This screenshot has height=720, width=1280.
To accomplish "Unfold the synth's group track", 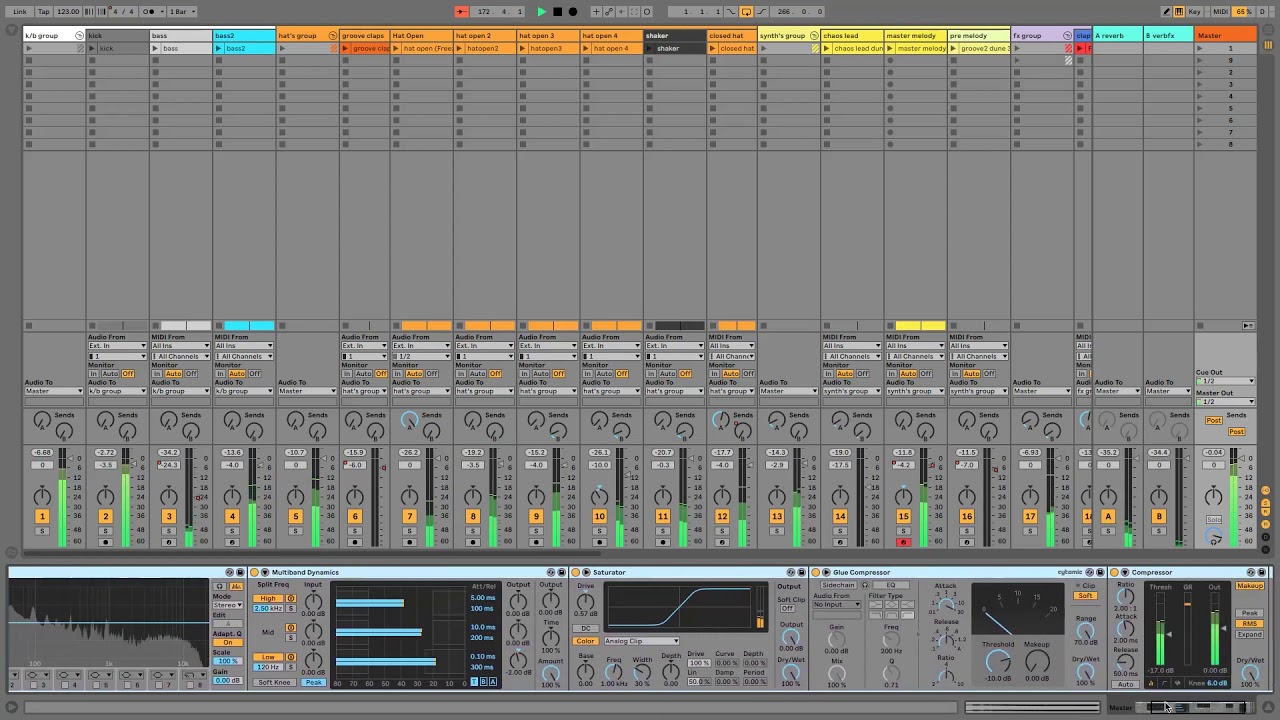I will click(x=814, y=36).
